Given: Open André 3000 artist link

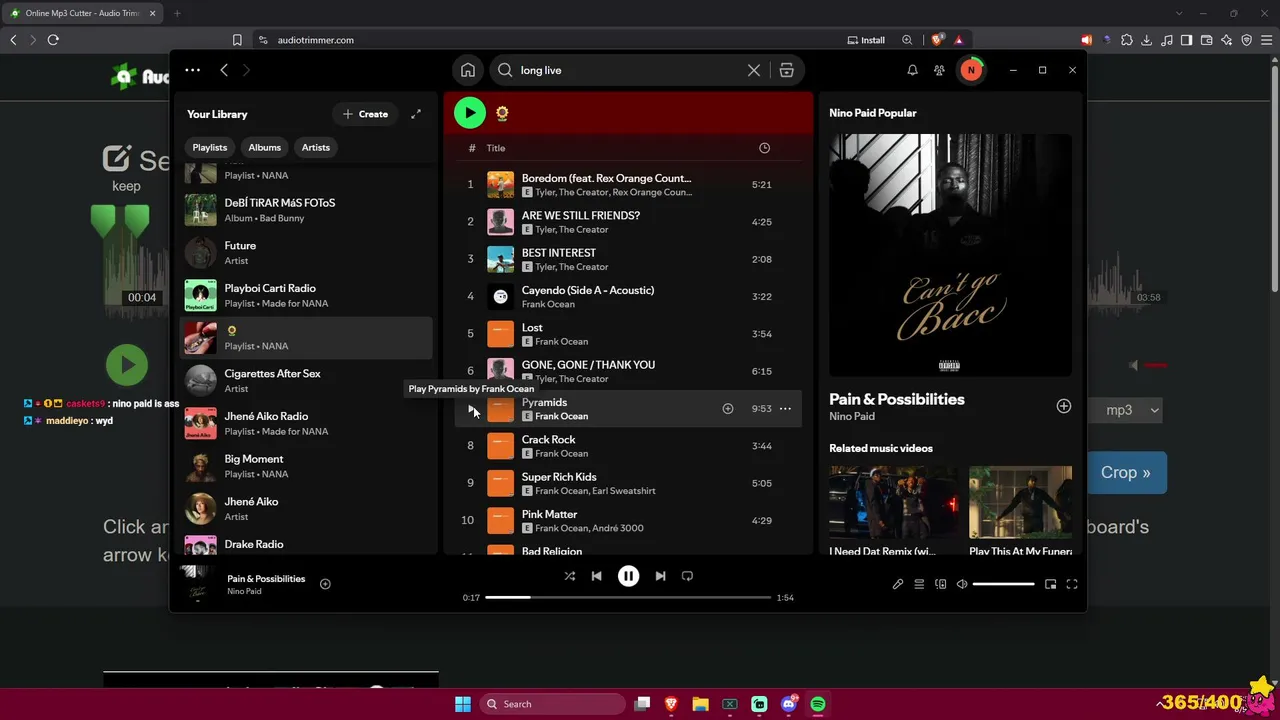Looking at the screenshot, I should coord(618,528).
